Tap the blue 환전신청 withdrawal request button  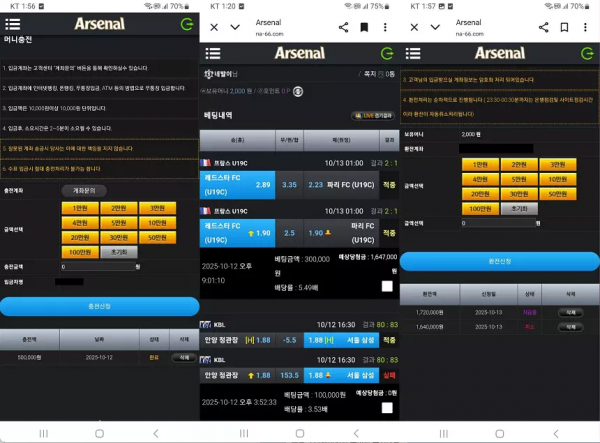point(499,261)
